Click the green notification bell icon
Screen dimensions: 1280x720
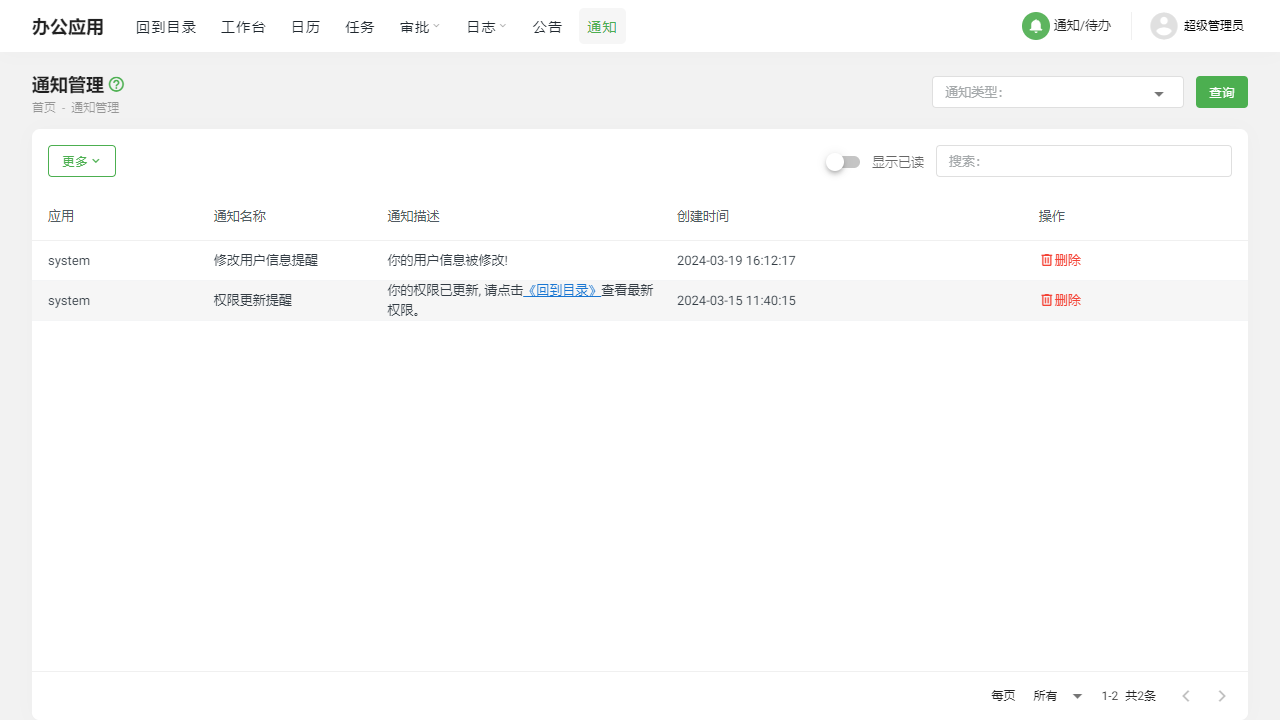click(x=1035, y=26)
